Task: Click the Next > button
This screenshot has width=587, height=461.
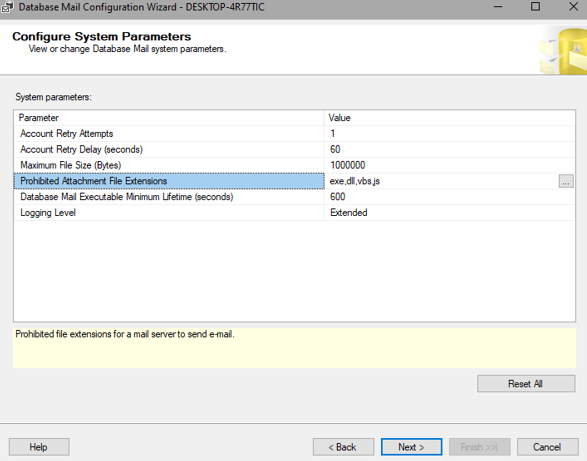Action: pyautogui.click(x=411, y=447)
